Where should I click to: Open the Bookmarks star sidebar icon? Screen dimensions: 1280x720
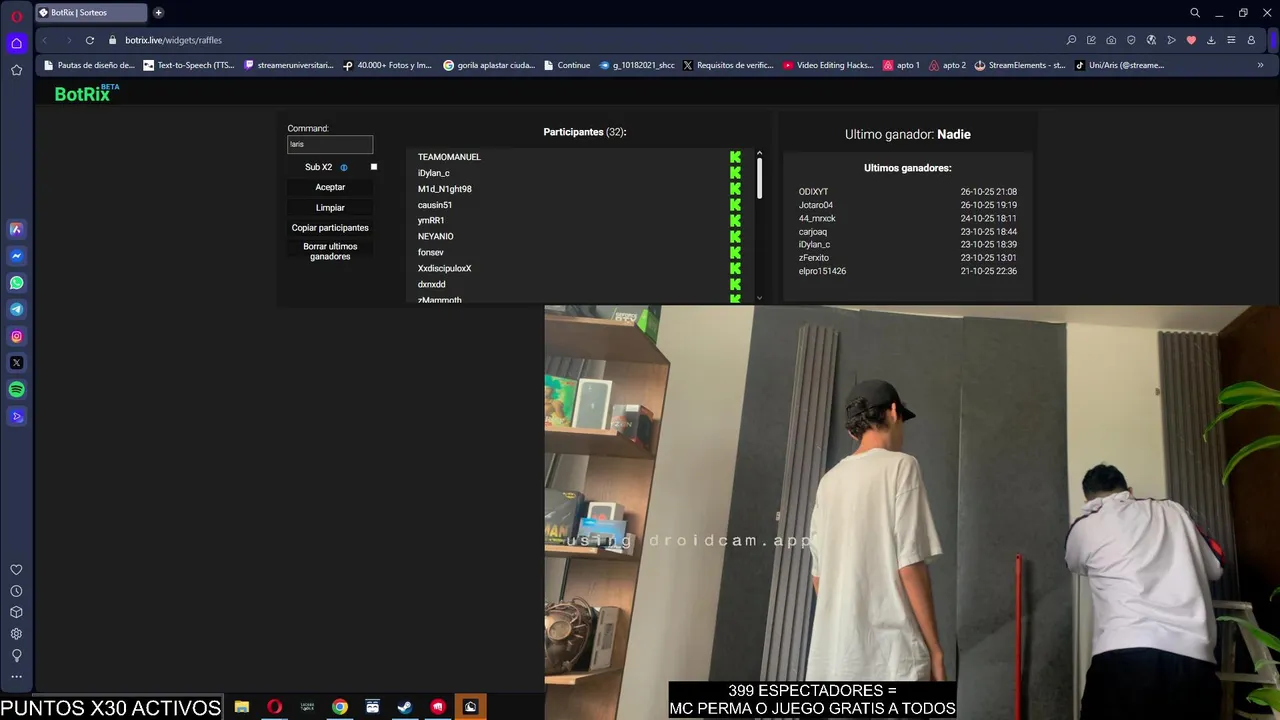click(x=16, y=70)
